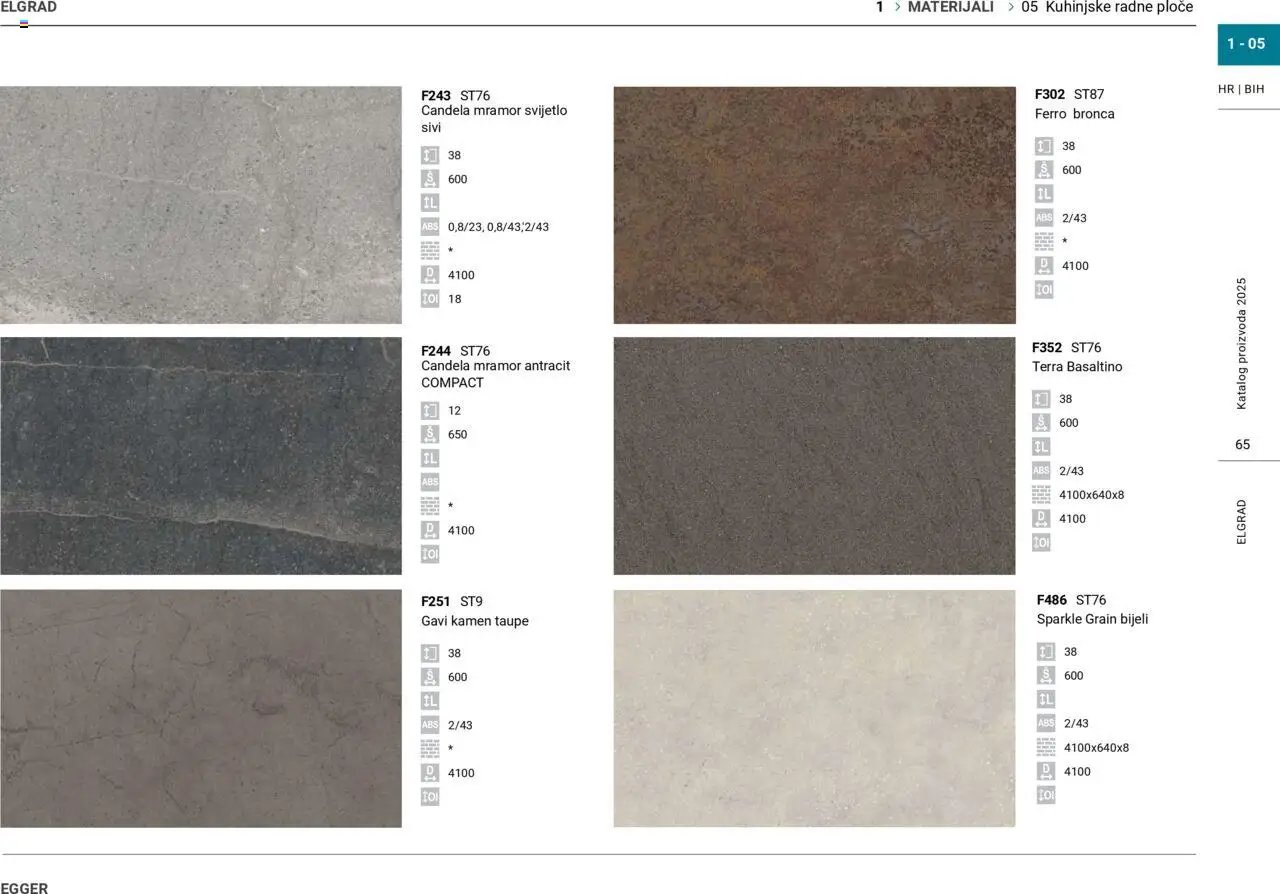
Task: Click the text-block icon next to the asterisk for F251
Action: [x=430, y=748]
